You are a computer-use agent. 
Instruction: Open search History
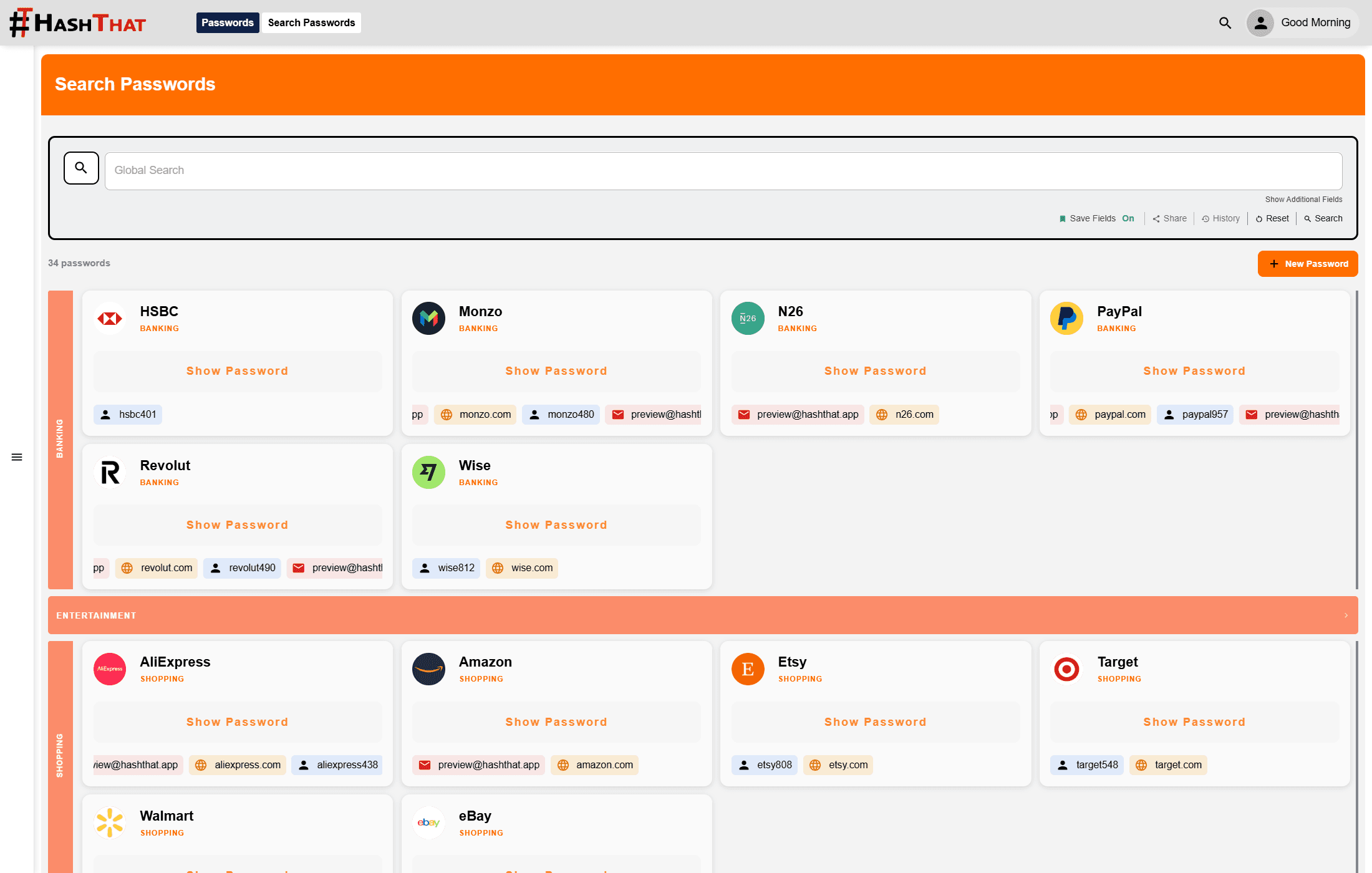coord(1220,218)
